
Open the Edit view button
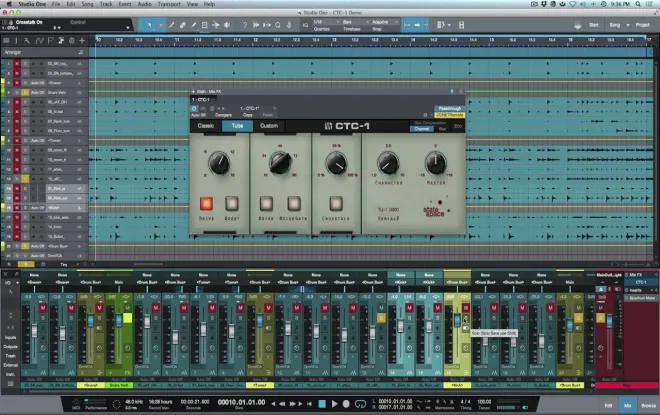tap(608, 405)
